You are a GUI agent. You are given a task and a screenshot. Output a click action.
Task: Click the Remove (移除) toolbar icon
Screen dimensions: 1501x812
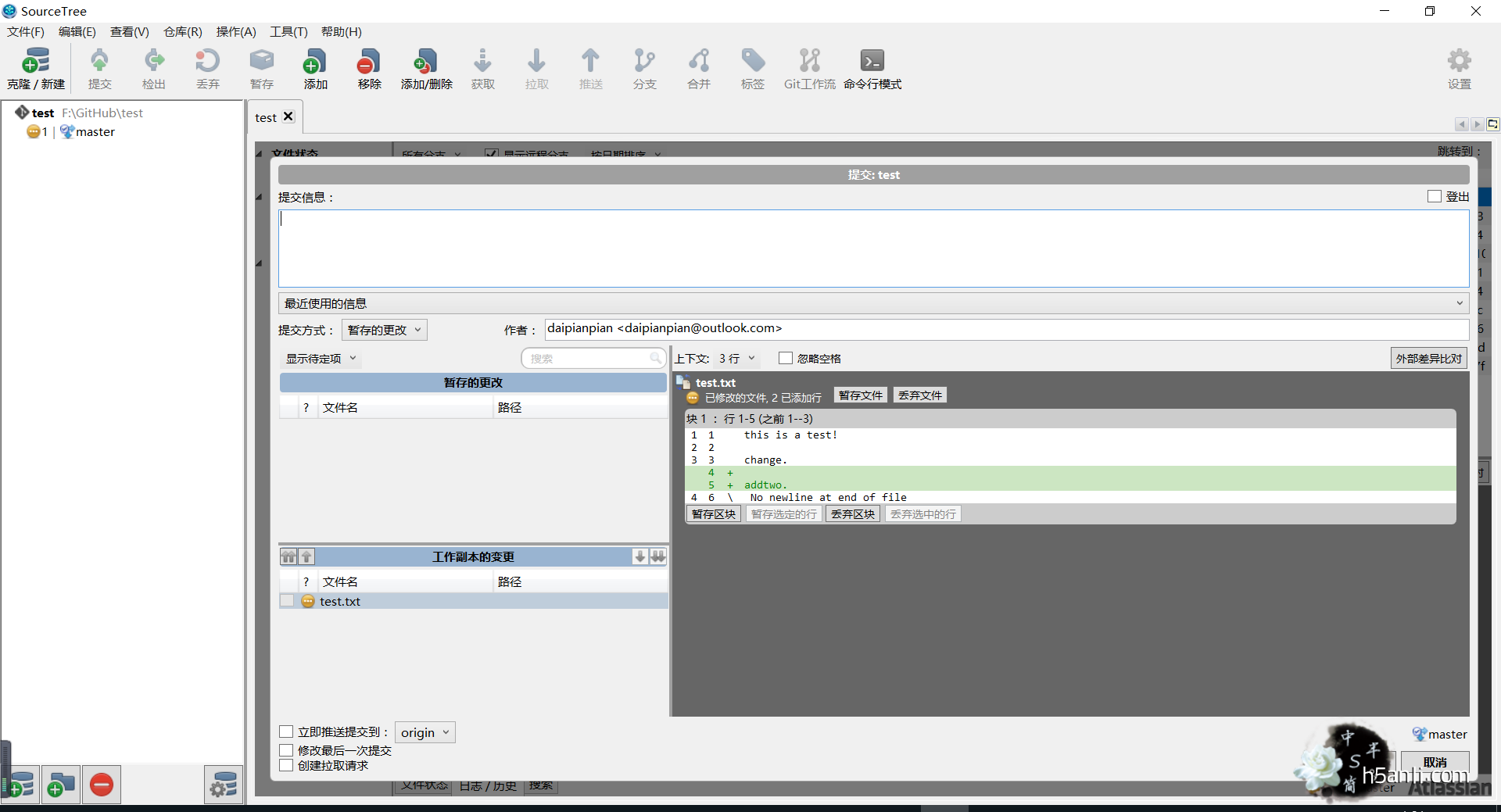coord(369,69)
